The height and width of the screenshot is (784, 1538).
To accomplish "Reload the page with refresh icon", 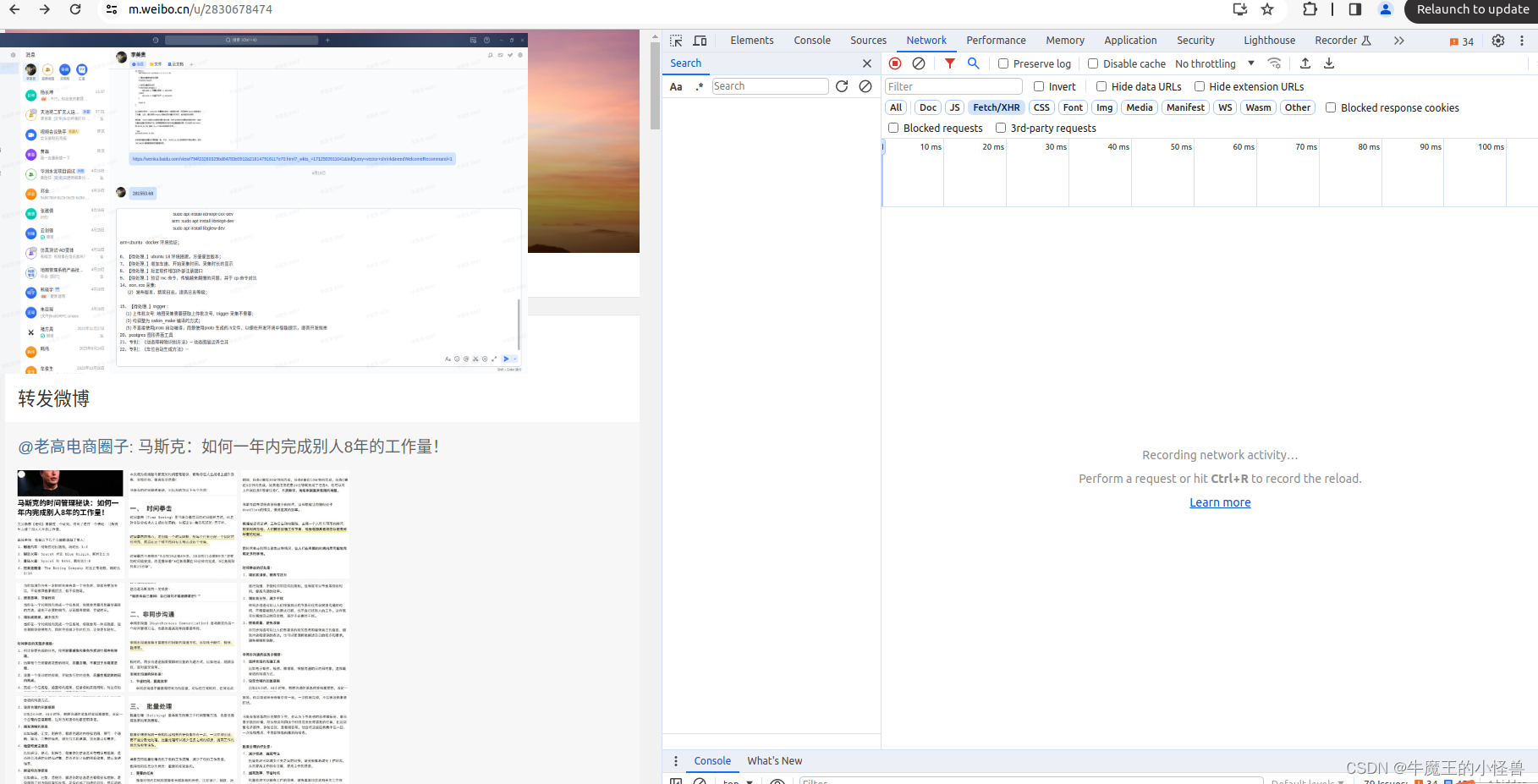I will tap(75, 9).
